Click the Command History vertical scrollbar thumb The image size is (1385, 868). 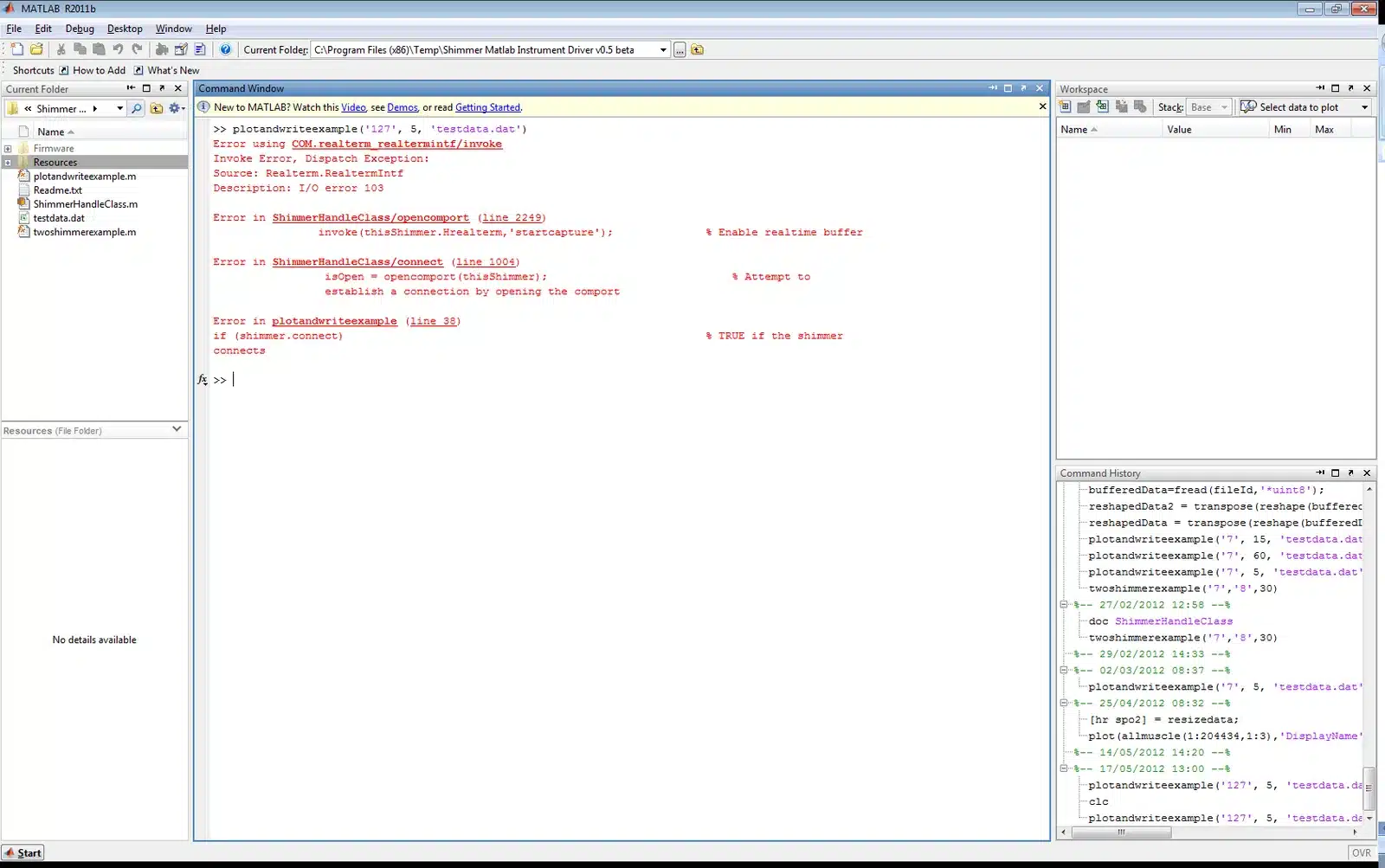1369,788
